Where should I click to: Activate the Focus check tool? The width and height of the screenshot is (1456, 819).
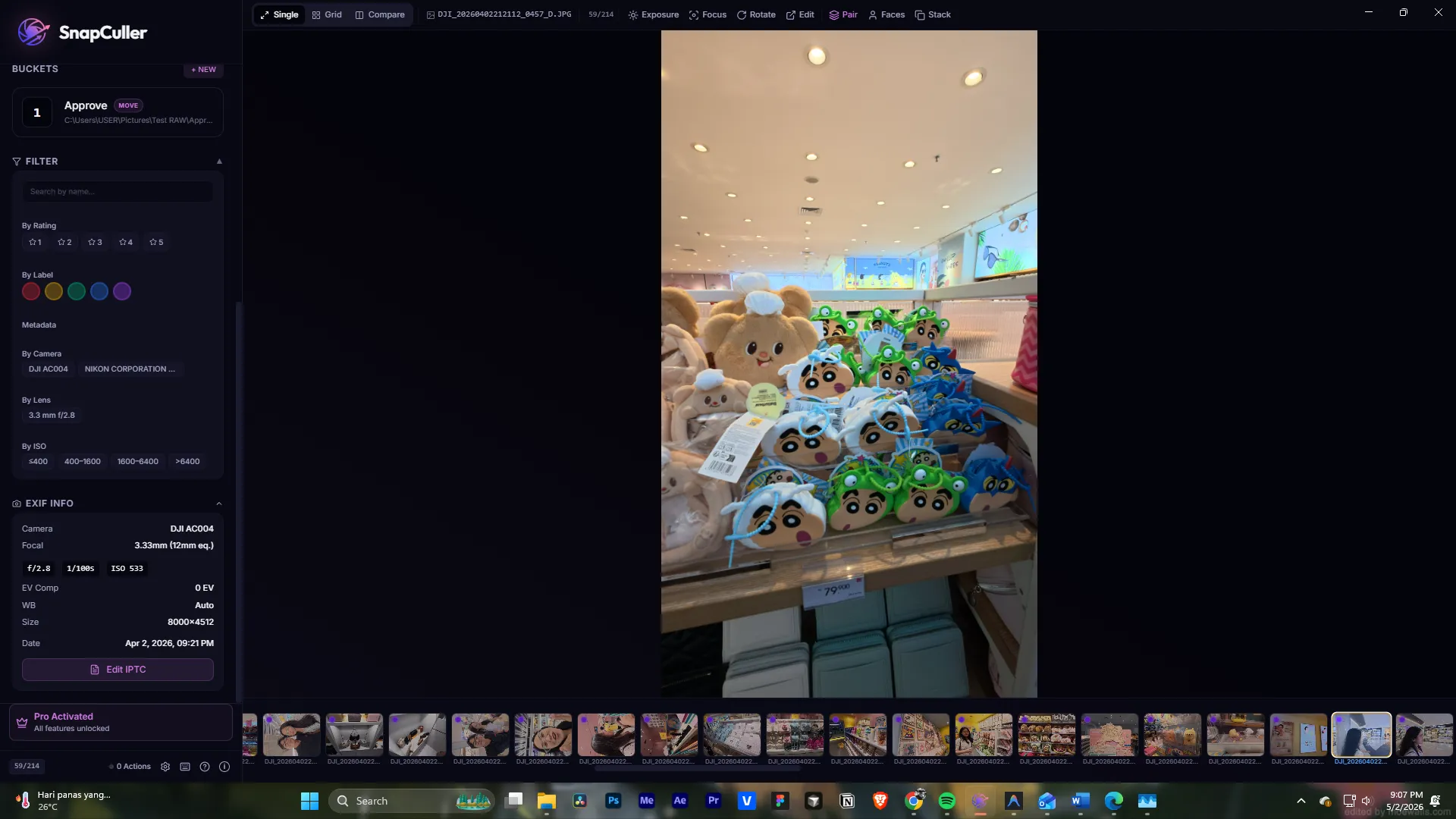708,14
